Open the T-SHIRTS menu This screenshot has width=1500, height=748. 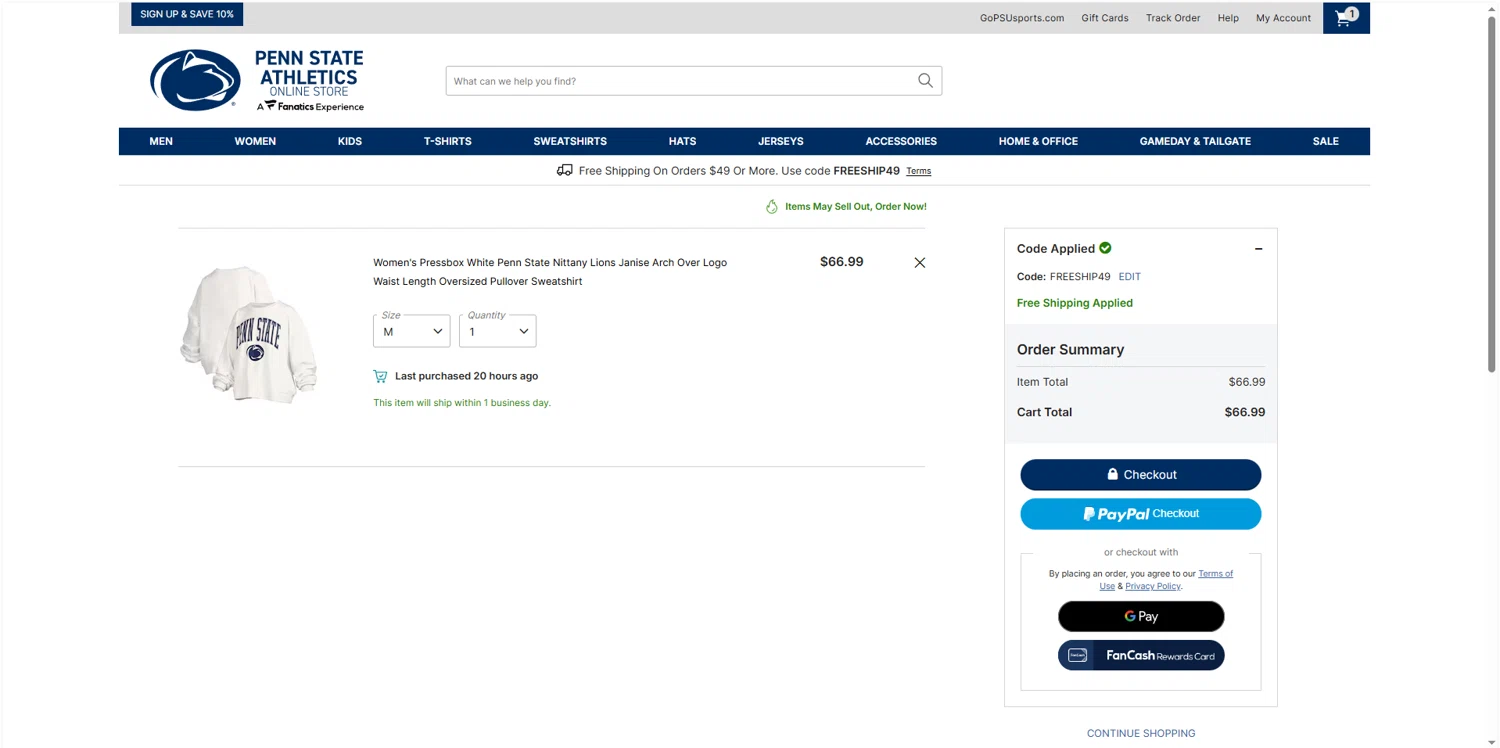447,141
